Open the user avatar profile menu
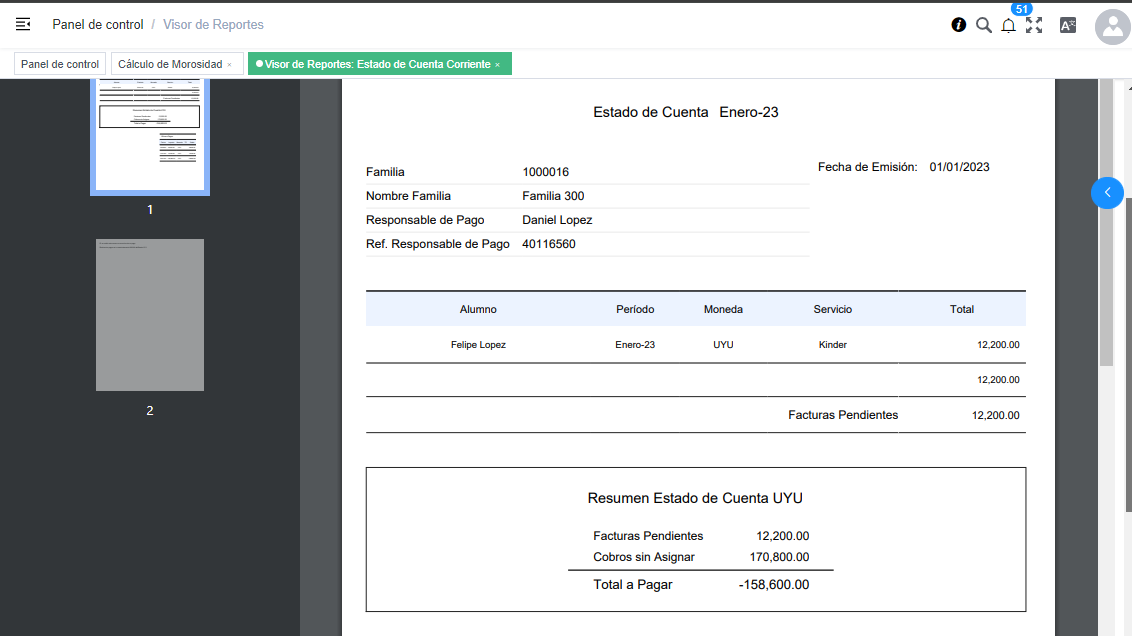The height and width of the screenshot is (636, 1132). point(1112,27)
